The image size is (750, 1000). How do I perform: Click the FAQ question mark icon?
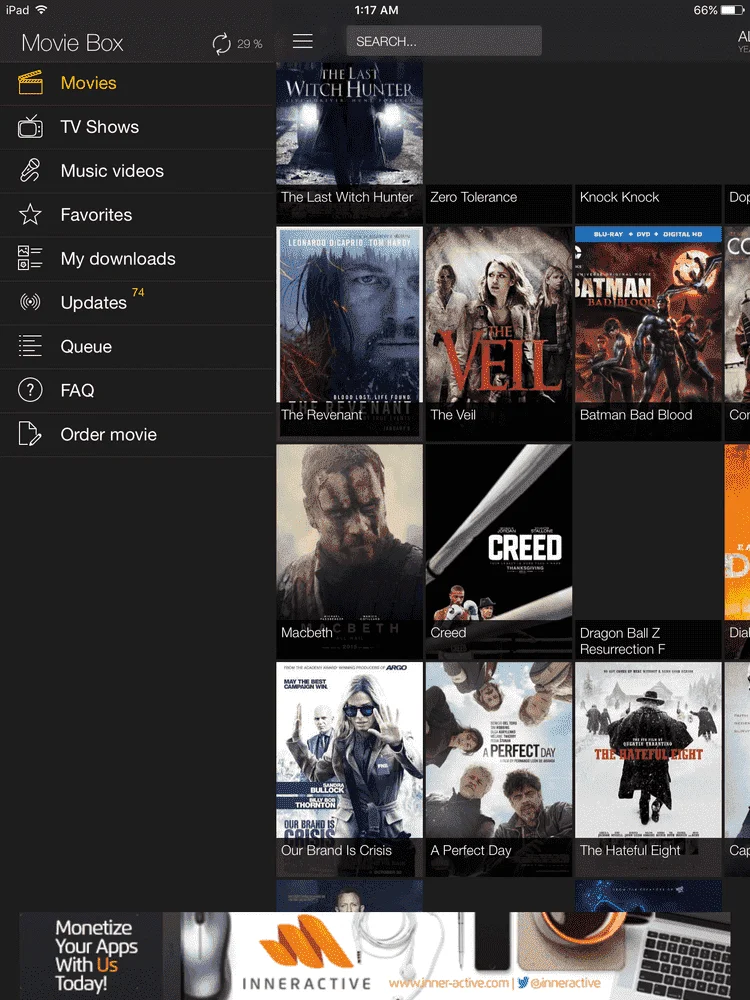[30, 390]
